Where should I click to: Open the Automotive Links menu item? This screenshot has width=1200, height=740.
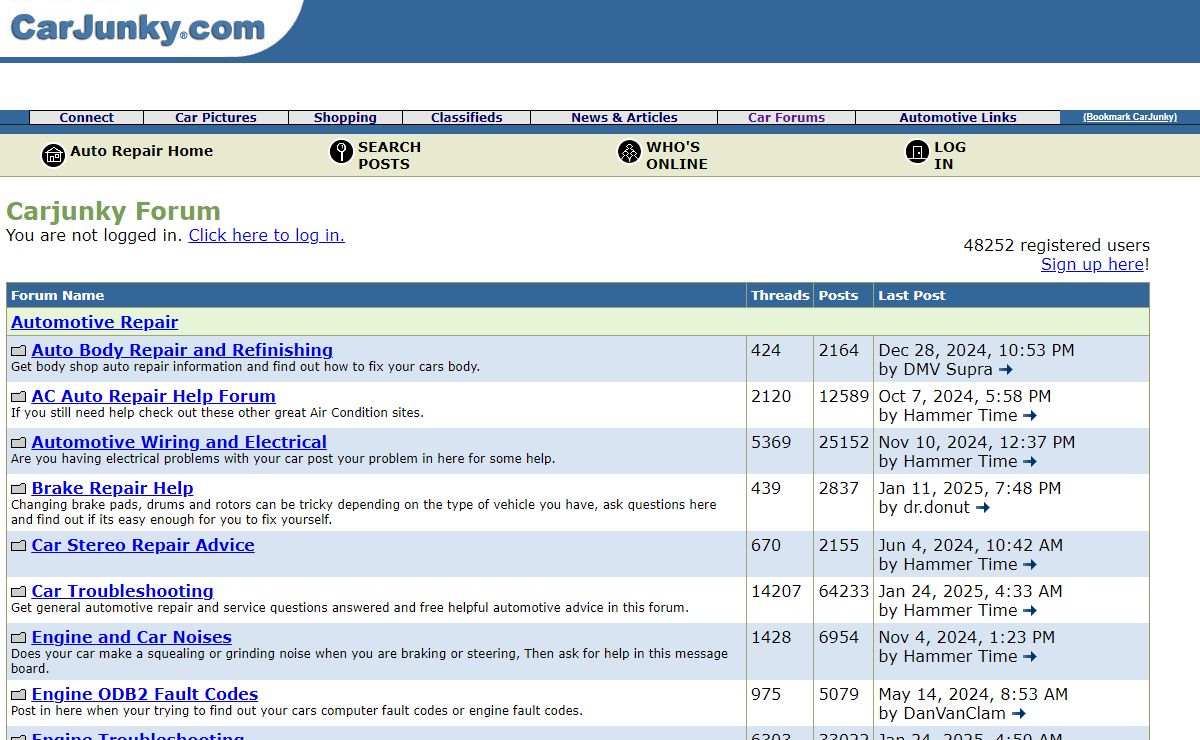point(958,117)
